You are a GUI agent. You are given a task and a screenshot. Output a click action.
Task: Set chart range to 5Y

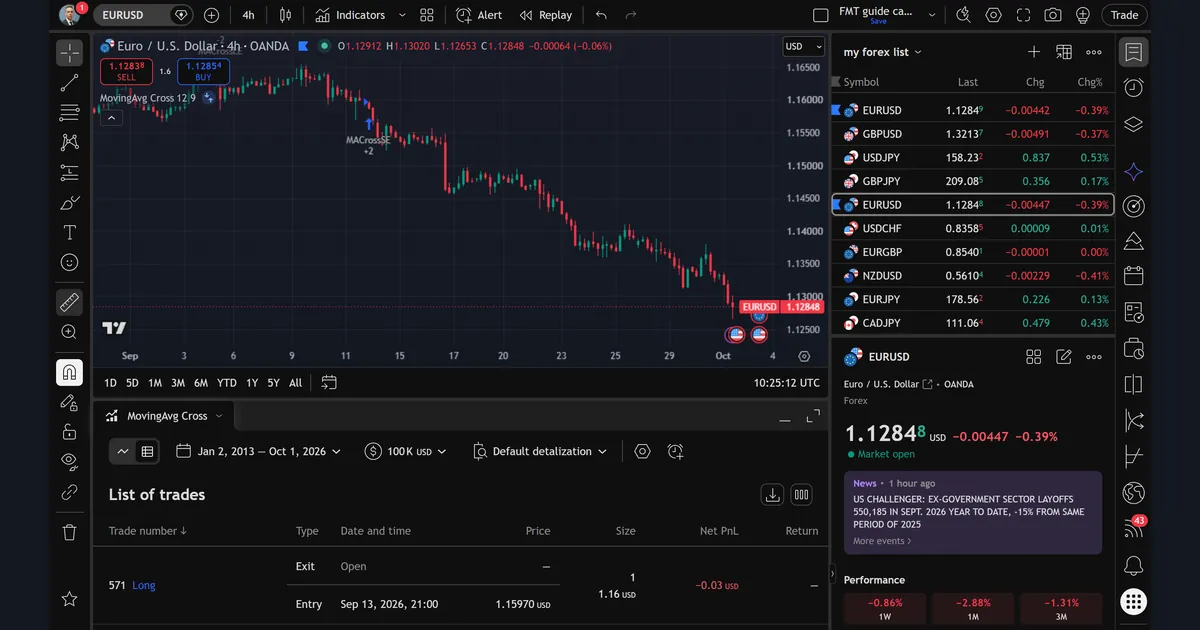(x=273, y=382)
